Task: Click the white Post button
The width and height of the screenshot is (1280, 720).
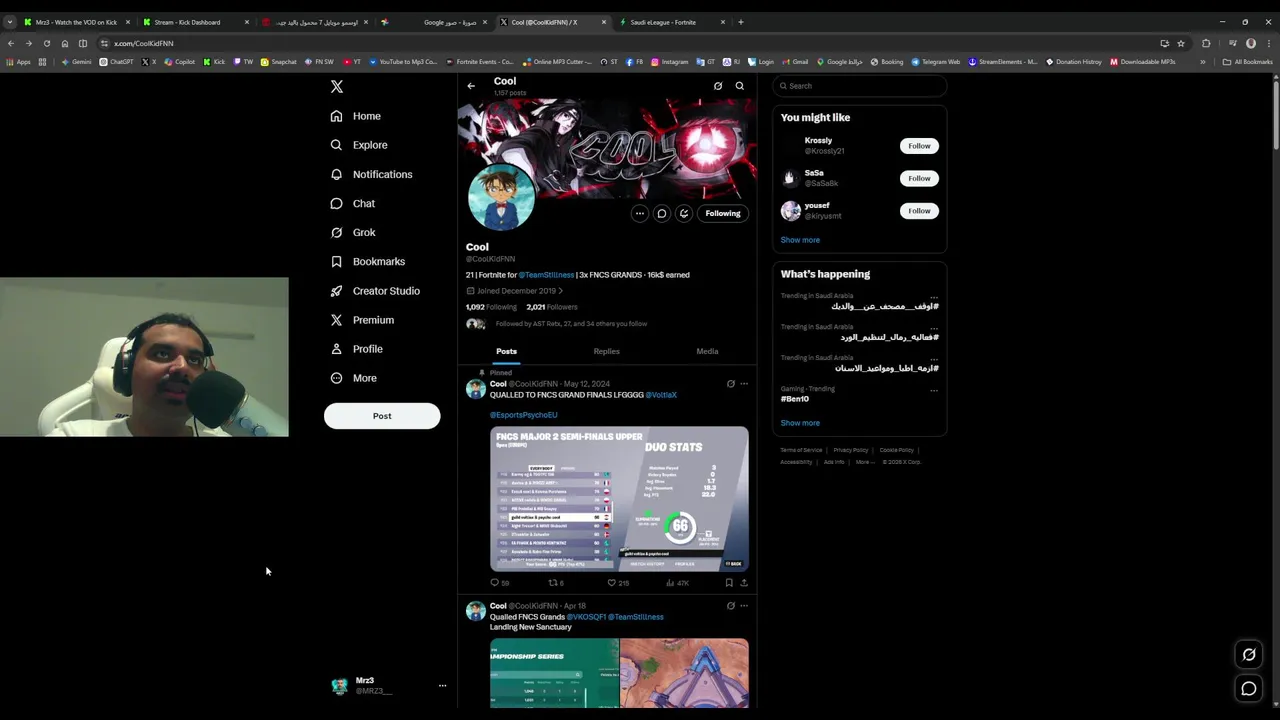Action: pyautogui.click(x=382, y=416)
